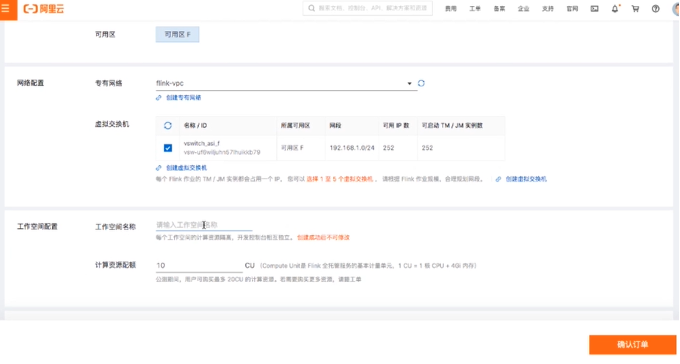Open the flink-vpc dropdown

pyautogui.click(x=286, y=83)
